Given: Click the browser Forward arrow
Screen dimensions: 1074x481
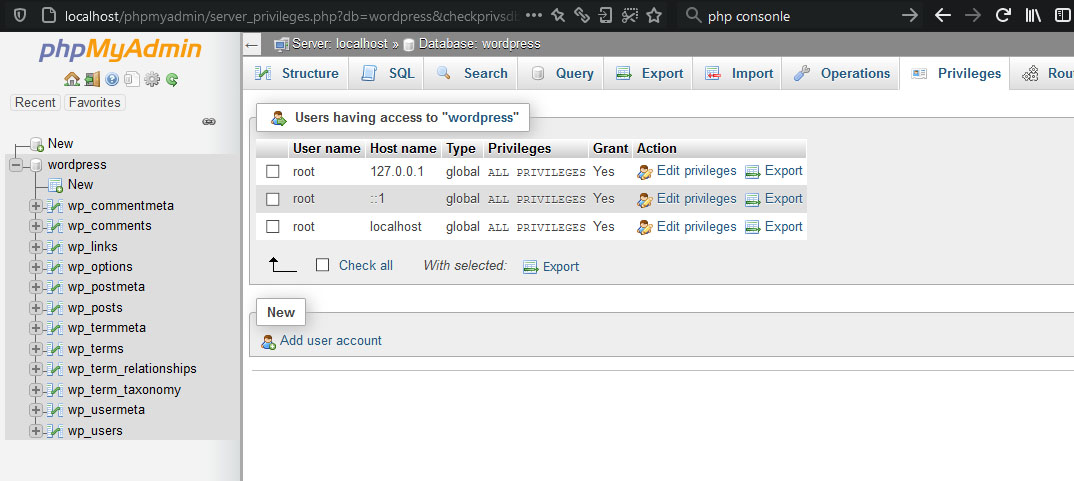Looking at the screenshot, I should click(973, 15).
